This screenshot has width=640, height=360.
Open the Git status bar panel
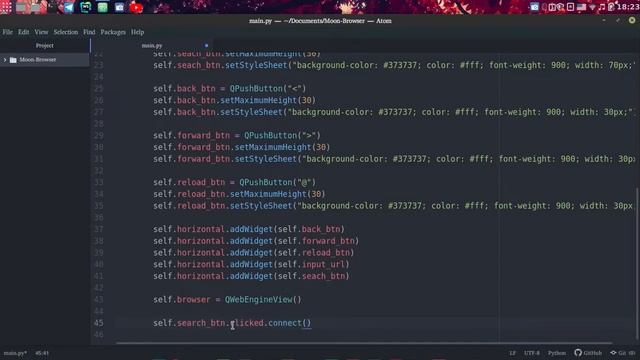tap(623, 353)
